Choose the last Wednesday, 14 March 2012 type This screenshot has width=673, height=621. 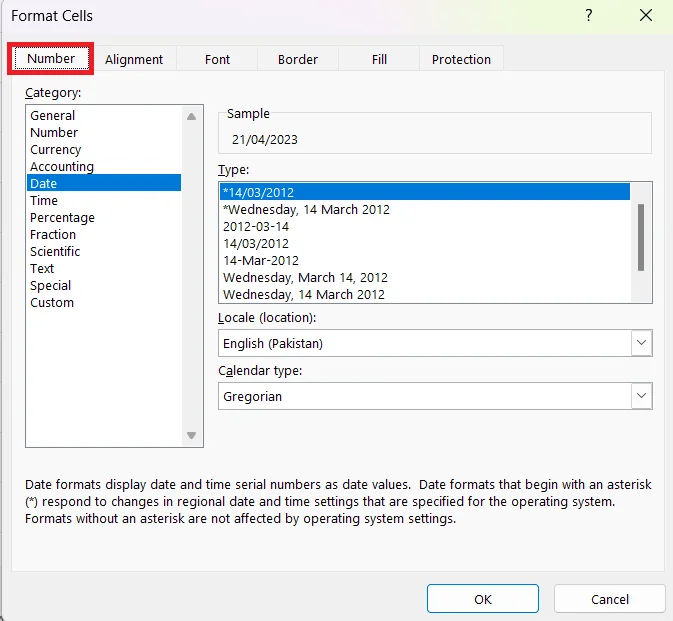[425, 294]
